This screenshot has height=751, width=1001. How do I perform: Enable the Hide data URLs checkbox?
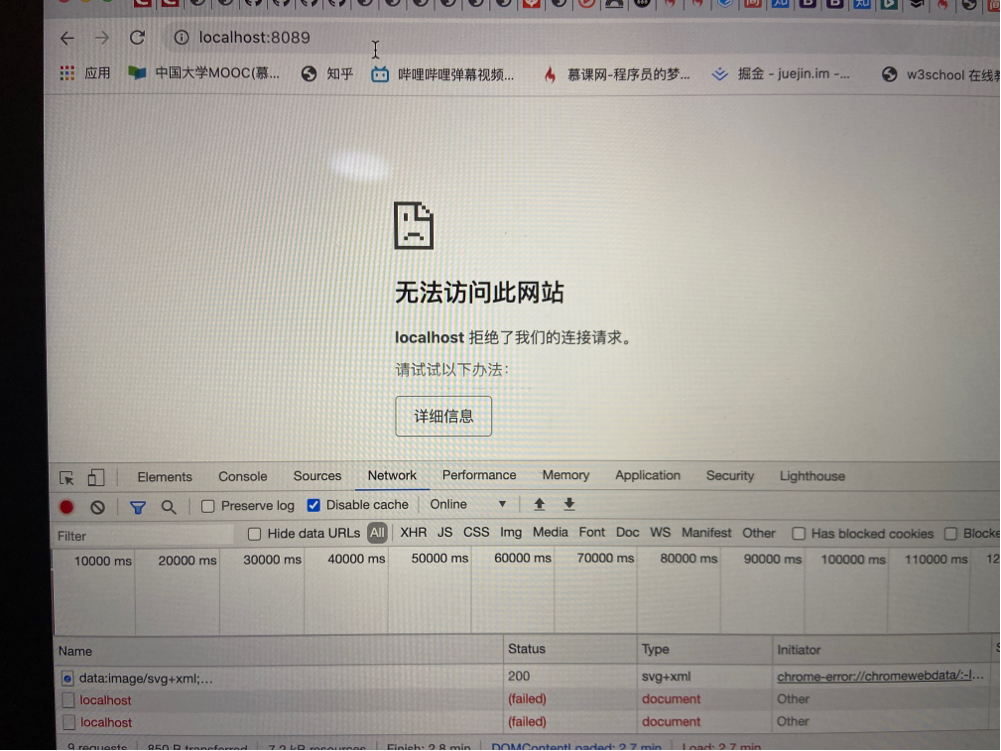click(254, 534)
